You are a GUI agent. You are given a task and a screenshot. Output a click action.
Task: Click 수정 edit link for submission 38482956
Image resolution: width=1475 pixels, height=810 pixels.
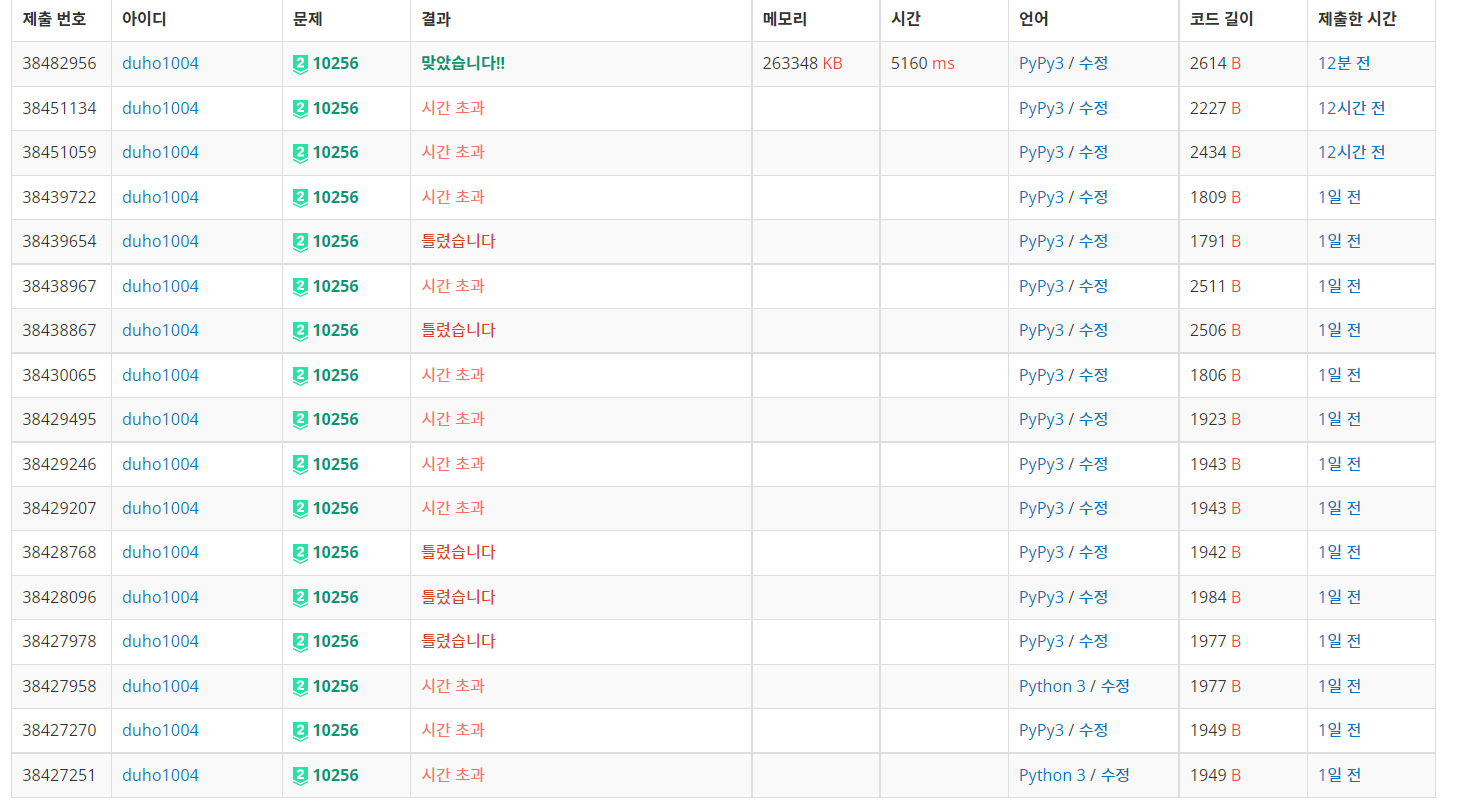tap(1093, 63)
